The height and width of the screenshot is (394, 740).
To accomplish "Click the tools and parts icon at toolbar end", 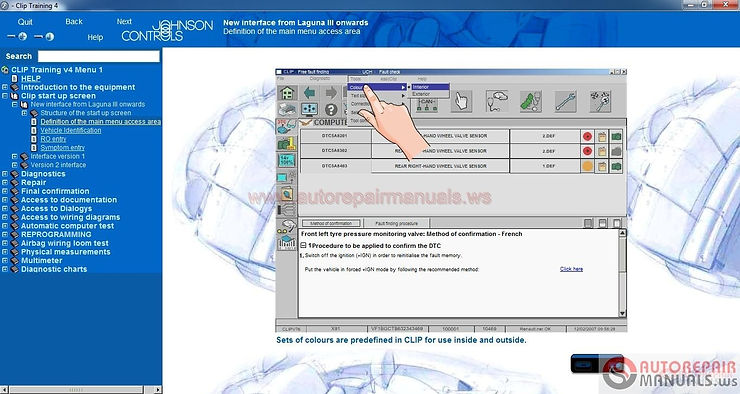I will pos(600,101).
